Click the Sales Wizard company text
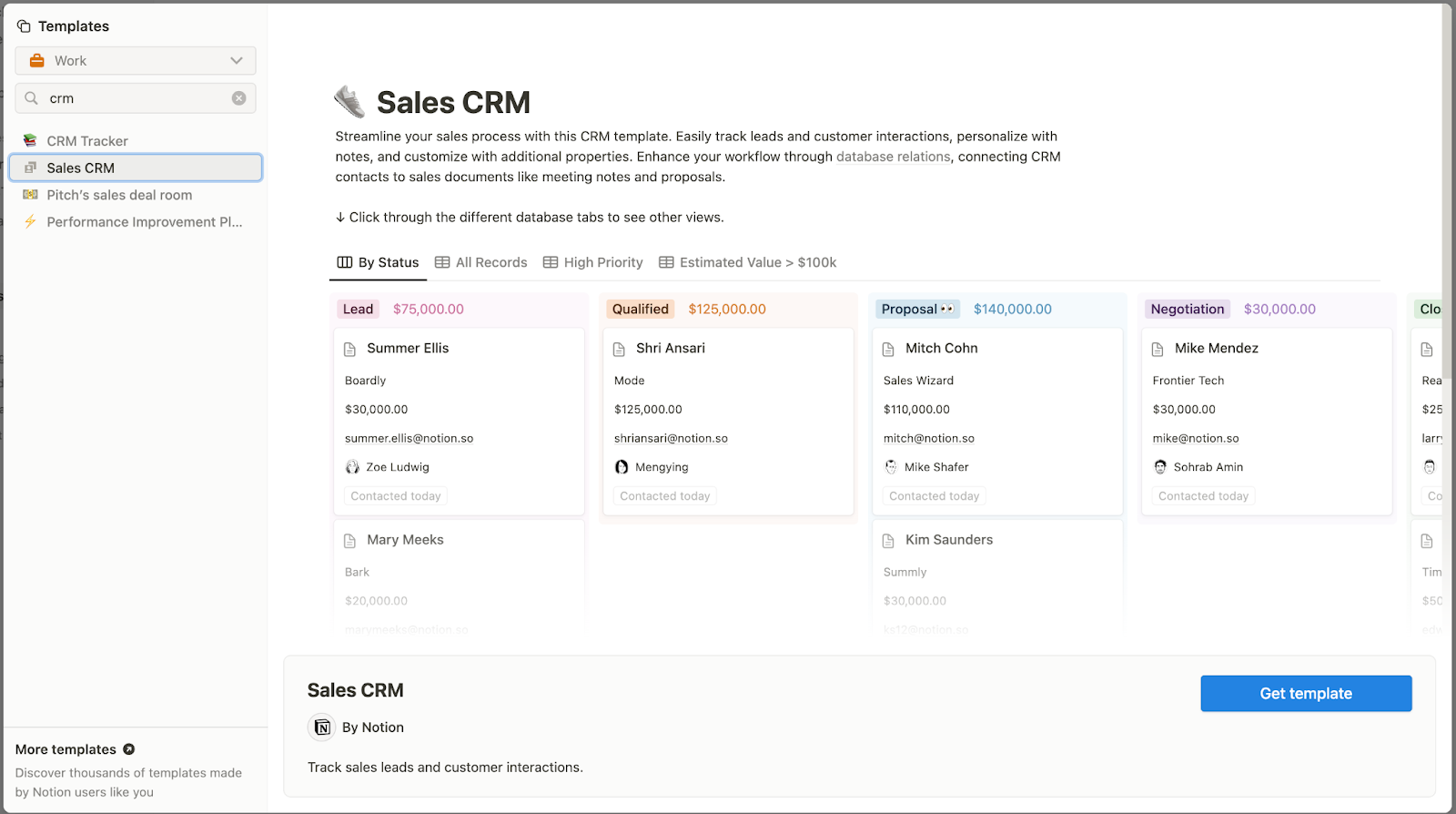 (x=918, y=381)
